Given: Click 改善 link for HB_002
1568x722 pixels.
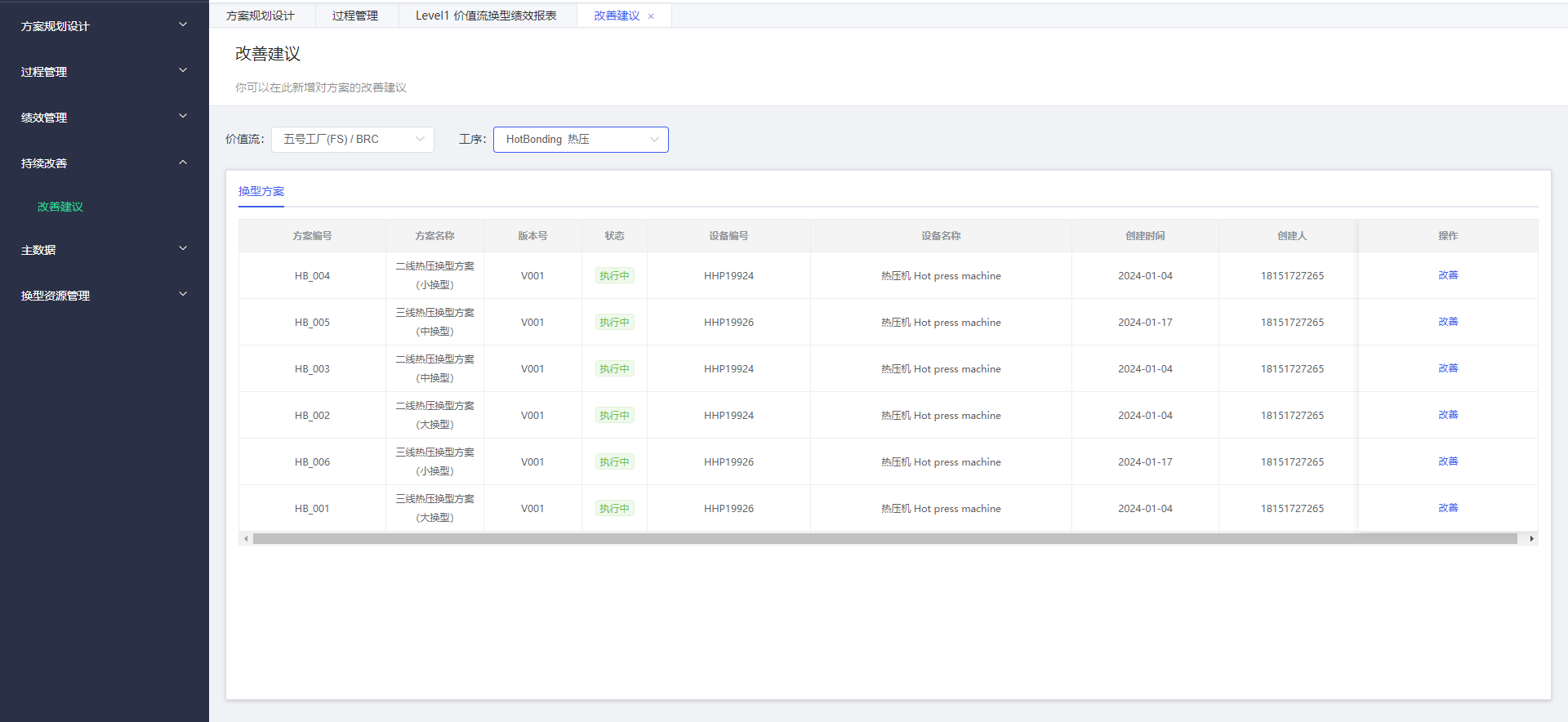Looking at the screenshot, I should click(x=1448, y=415).
